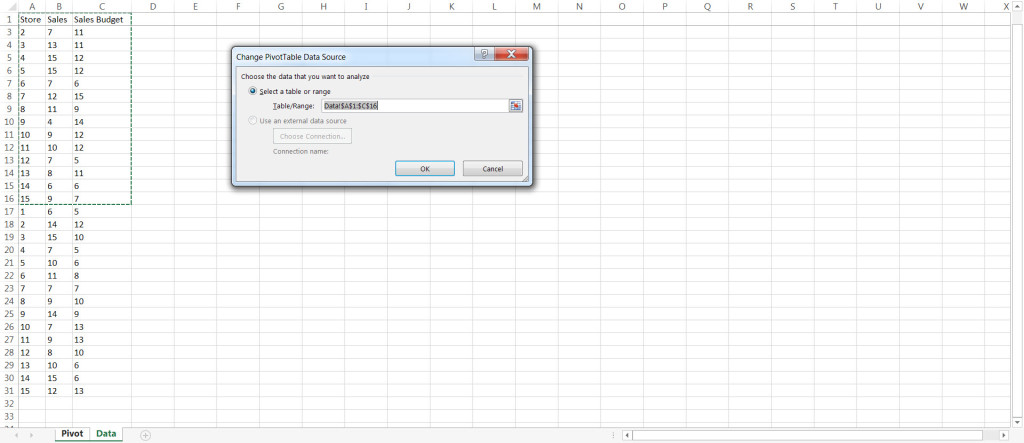The height and width of the screenshot is (443, 1024).
Task: Select column B header
Action: tap(59, 7)
